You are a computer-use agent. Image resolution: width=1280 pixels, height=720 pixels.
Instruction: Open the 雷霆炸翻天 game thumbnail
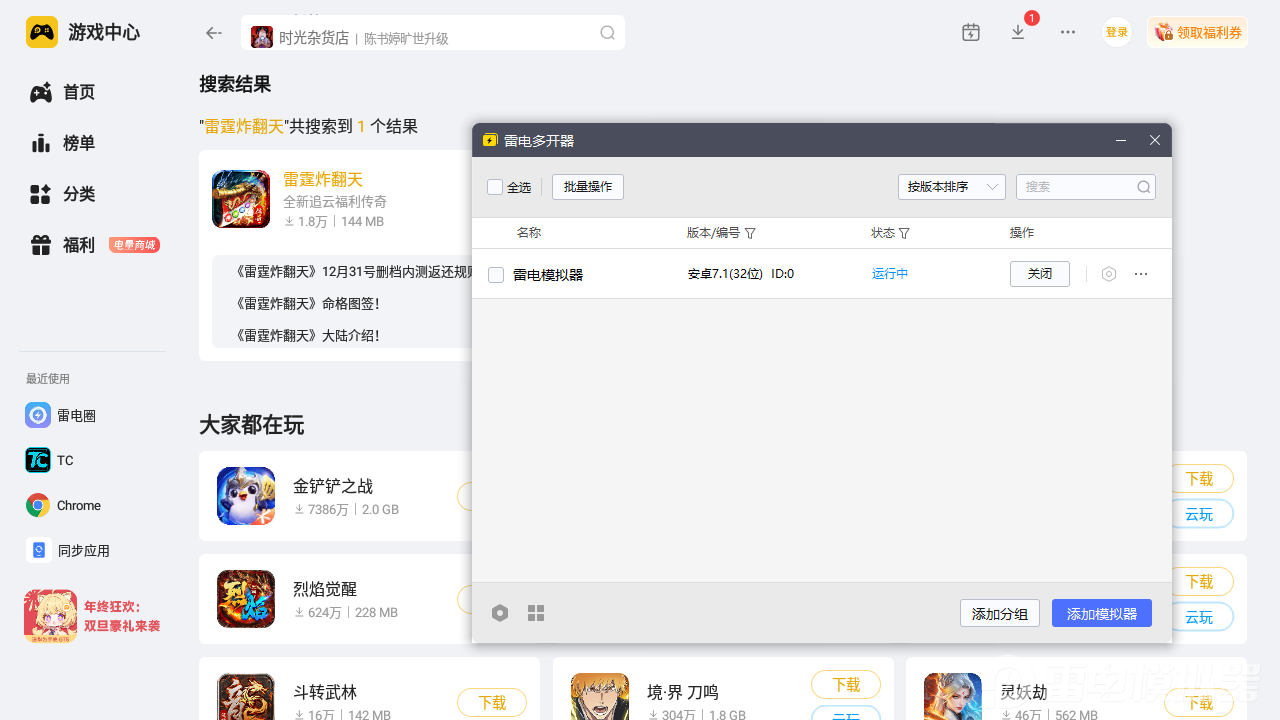pyautogui.click(x=241, y=199)
